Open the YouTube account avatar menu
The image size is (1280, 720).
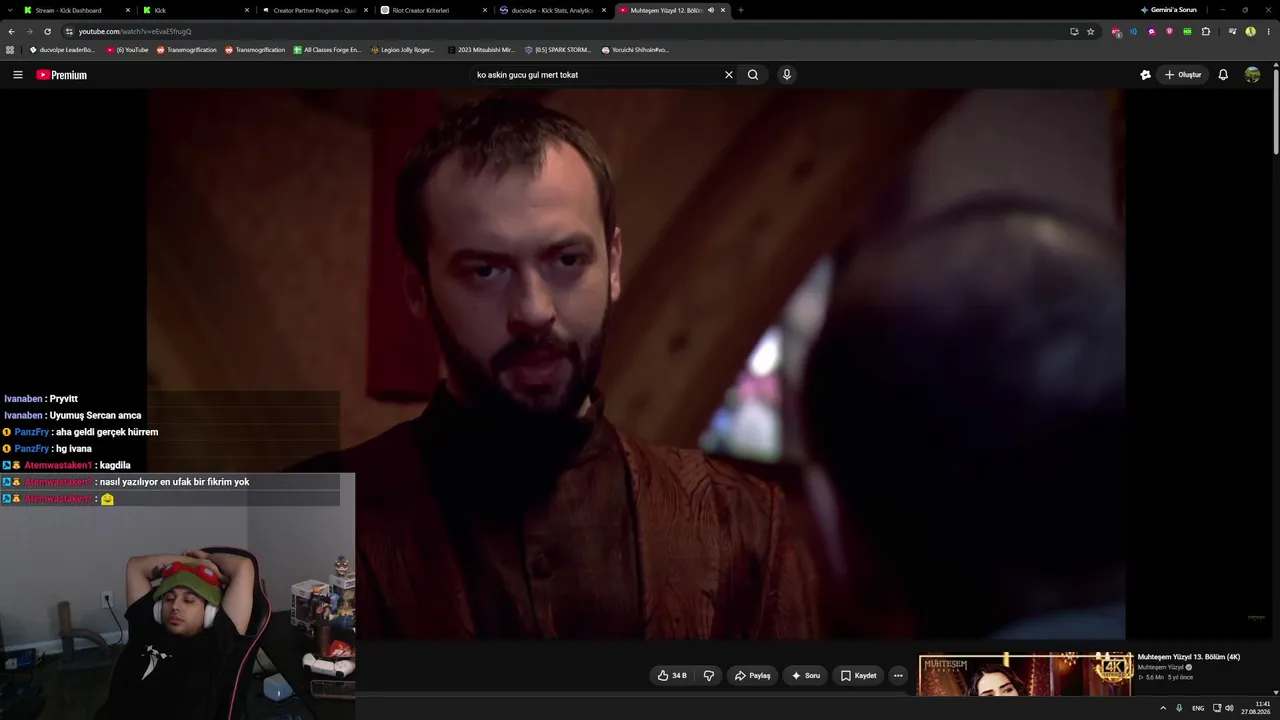tap(1252, 75)
